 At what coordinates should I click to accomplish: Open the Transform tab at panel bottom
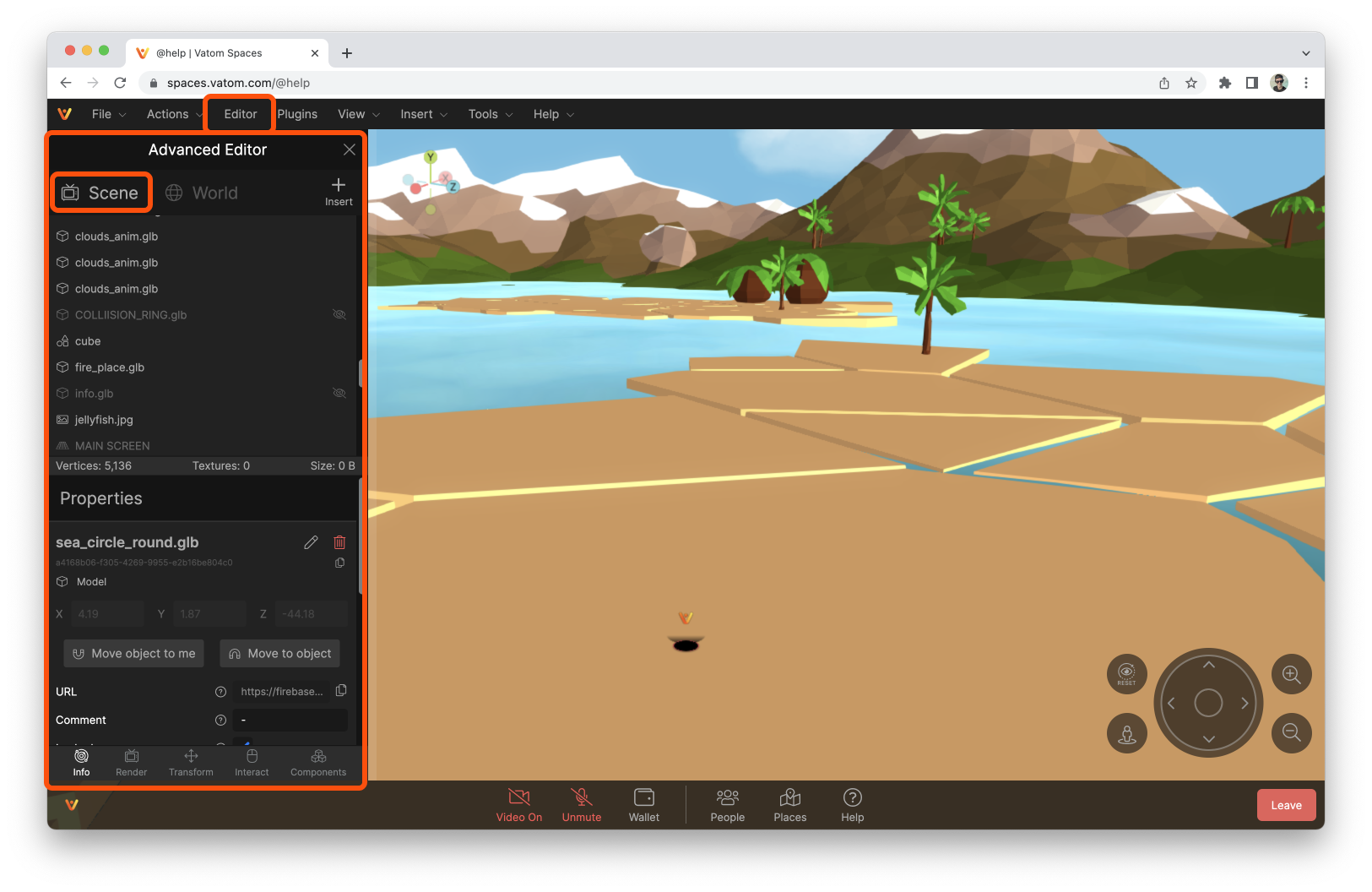click(191, 763)
